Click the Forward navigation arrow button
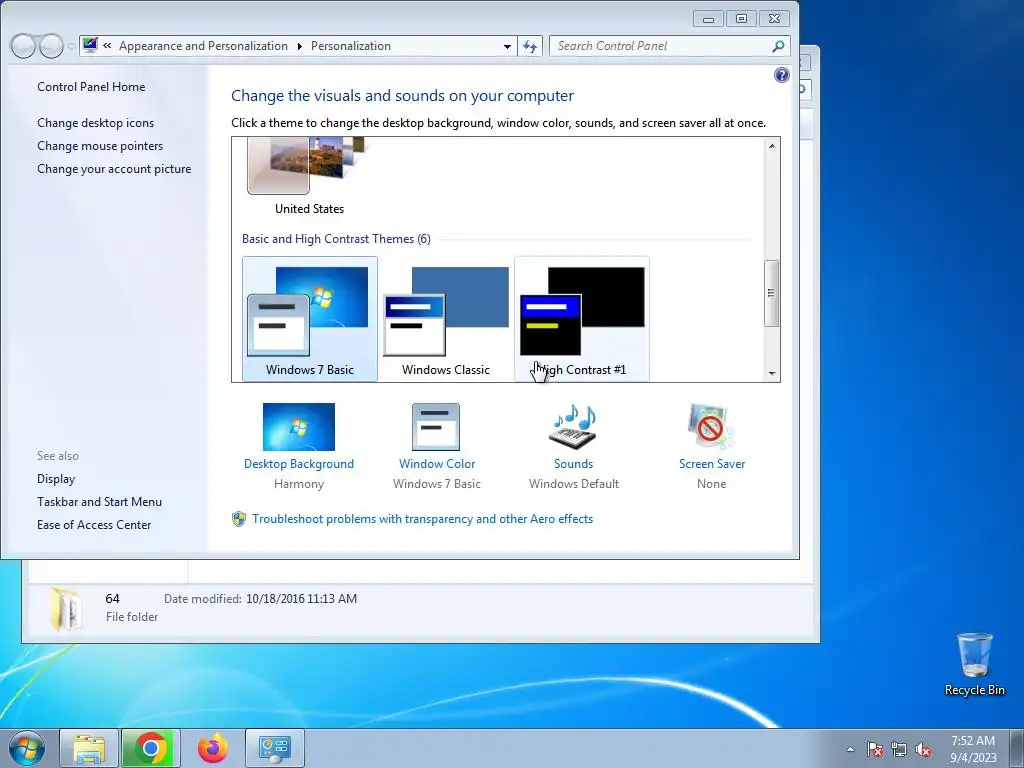The height and width of the screenshot is (768, 1024). pos(52,46)
